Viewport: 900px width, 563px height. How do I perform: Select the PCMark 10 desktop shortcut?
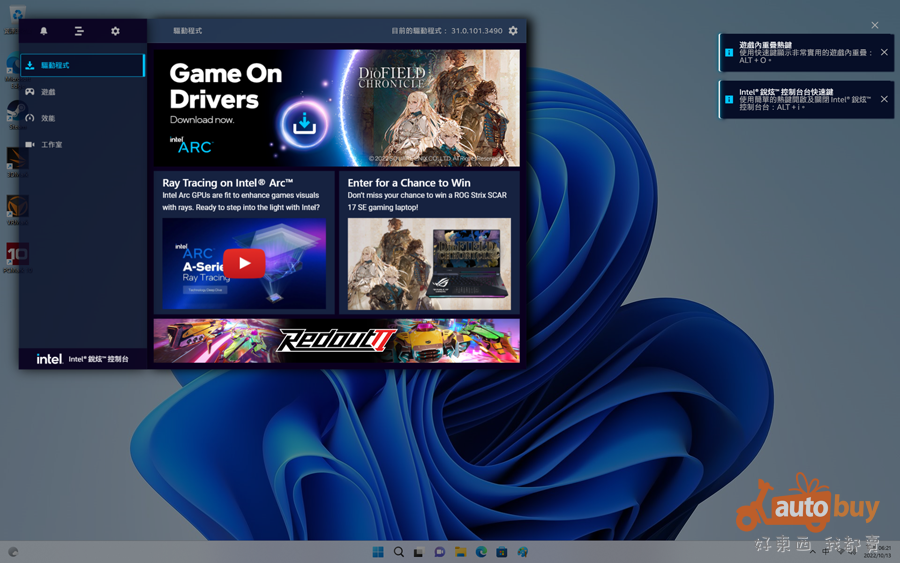[17, 258]
